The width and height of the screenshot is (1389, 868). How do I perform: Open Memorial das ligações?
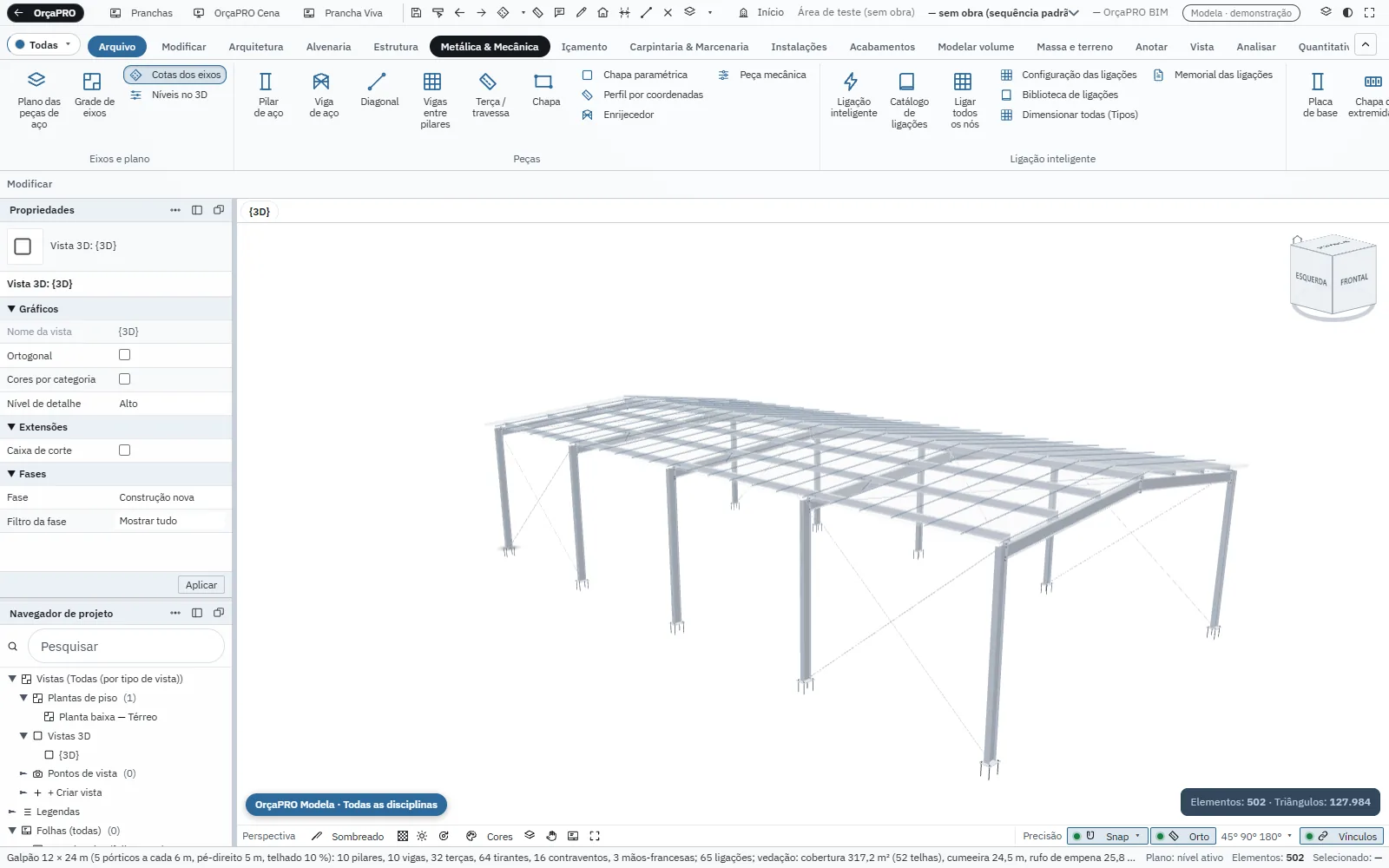click(x=1214, y=75)
